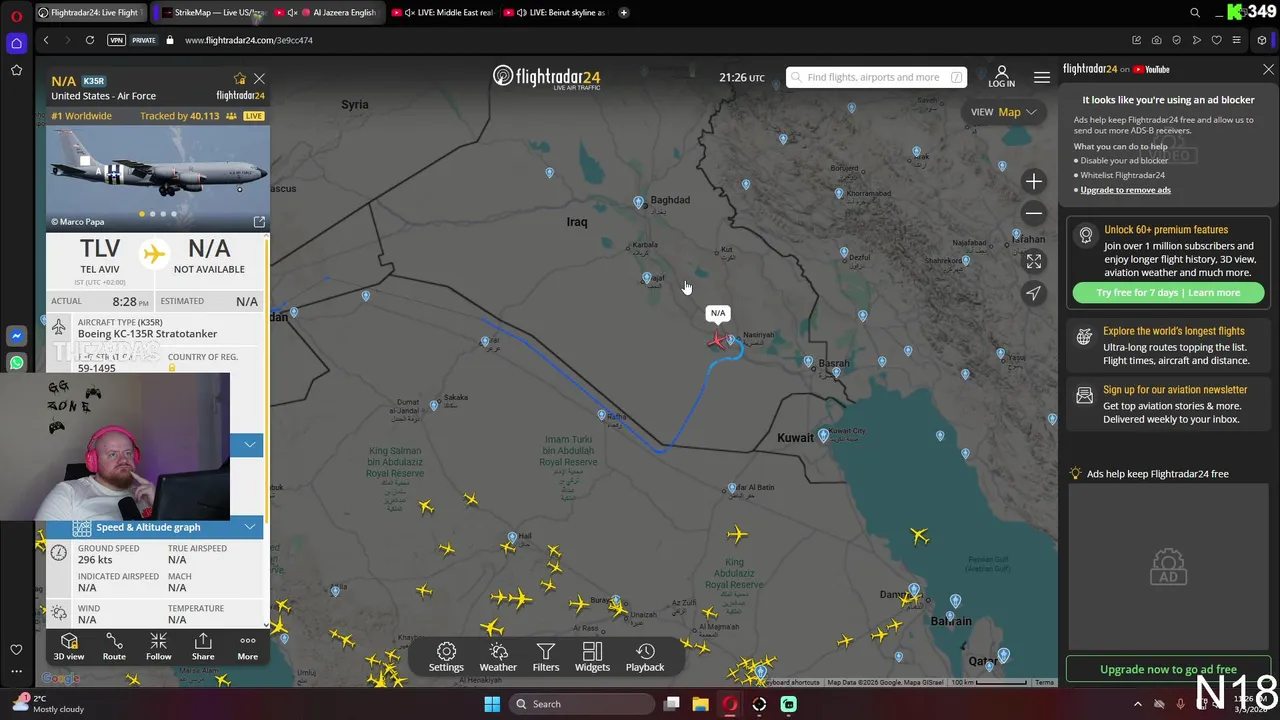Bookmark page with heart icon in address bar
This screenshot has width=1280, height=720.
[1216, 40]
